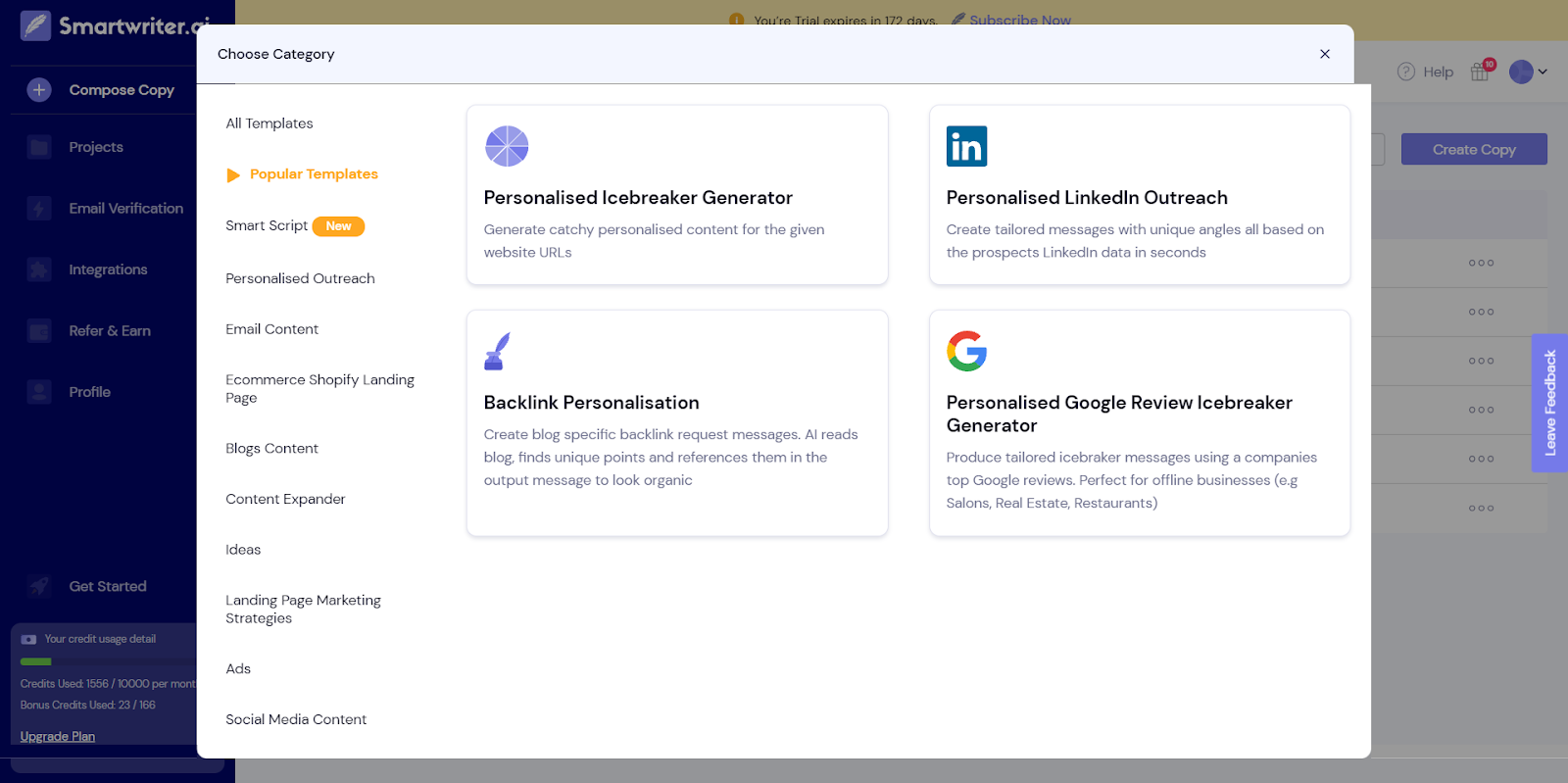Viewport: 1568px width, 783px height.
Task: Click the Backlink Personalisation quill icon
Action: tap(497, 351)
